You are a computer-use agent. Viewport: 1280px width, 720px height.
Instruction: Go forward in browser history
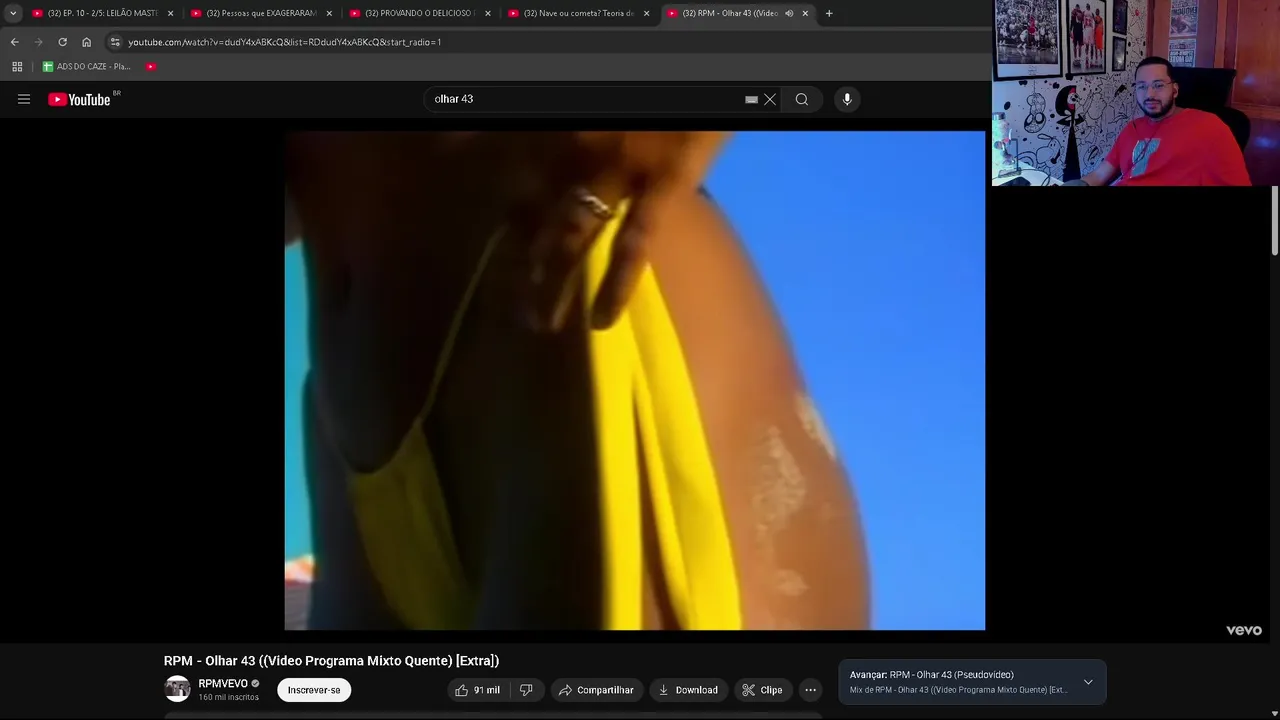38,42
